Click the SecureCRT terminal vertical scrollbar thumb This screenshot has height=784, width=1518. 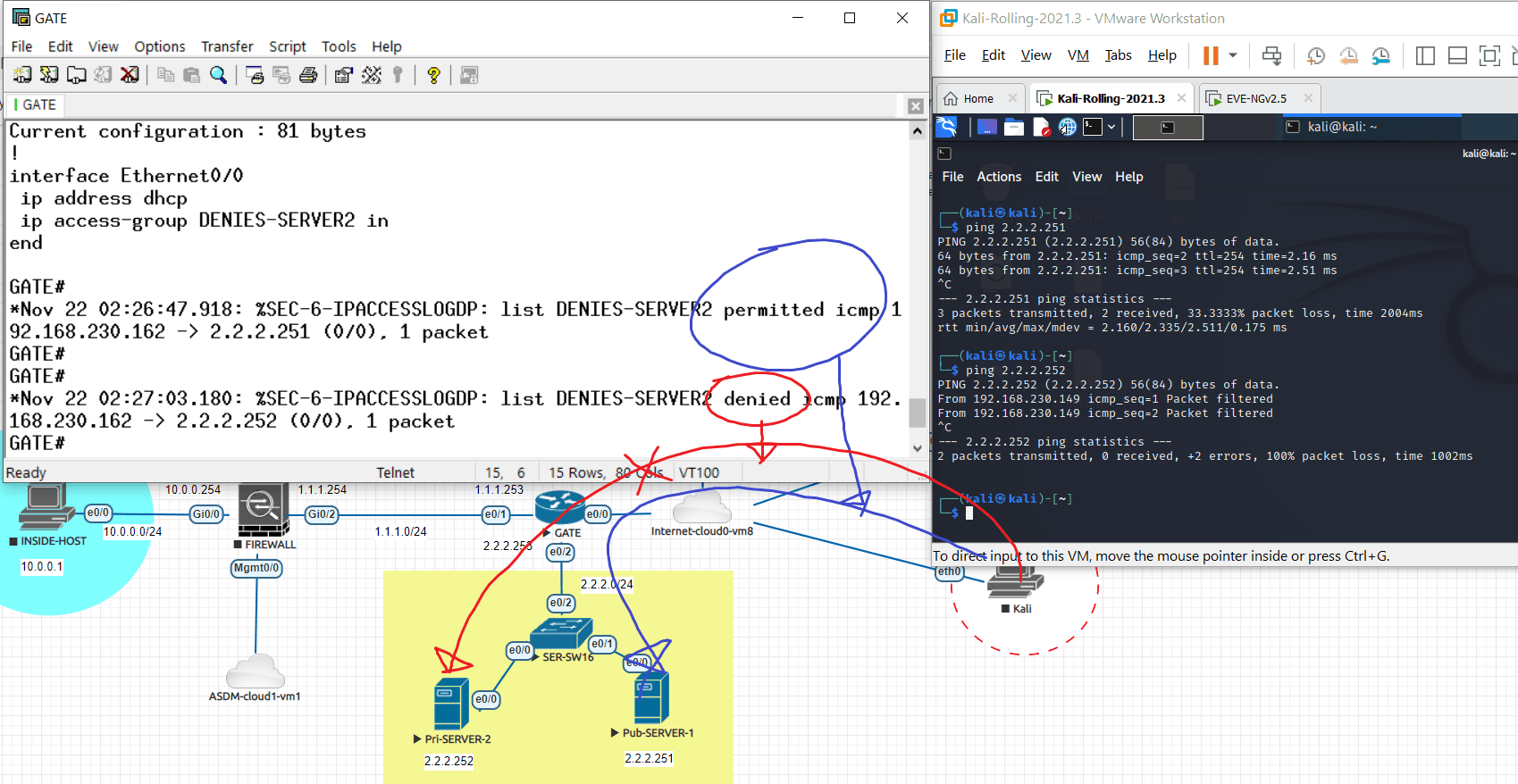(x=917, y=413)
